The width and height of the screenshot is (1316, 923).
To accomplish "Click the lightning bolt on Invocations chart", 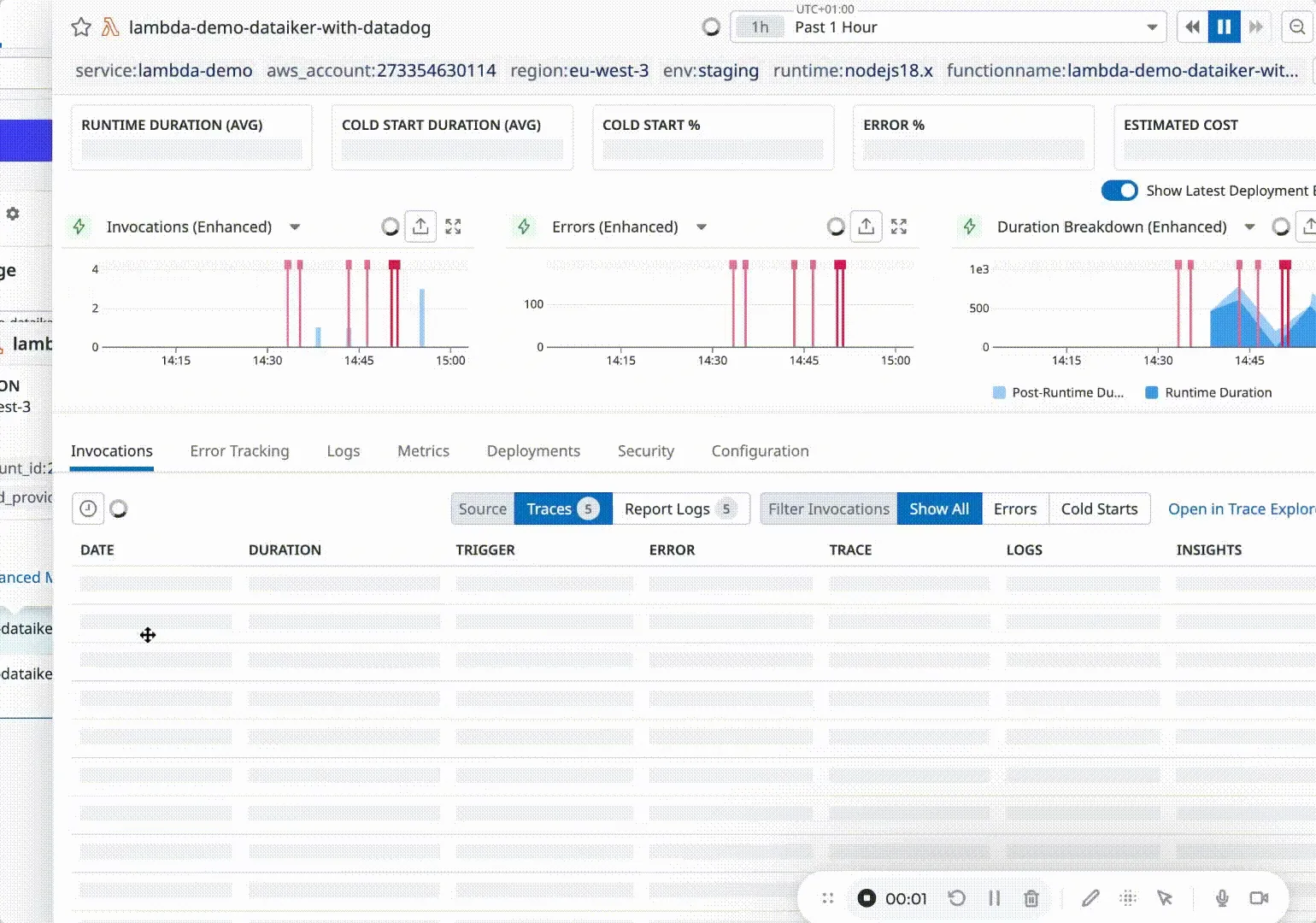I will 79,226.
